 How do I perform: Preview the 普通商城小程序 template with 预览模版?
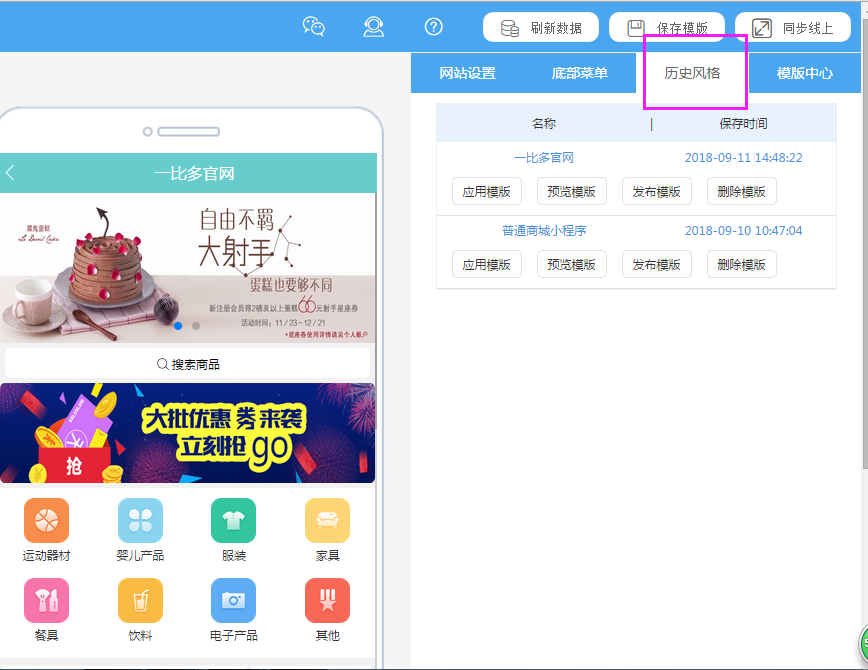[571, 265]
